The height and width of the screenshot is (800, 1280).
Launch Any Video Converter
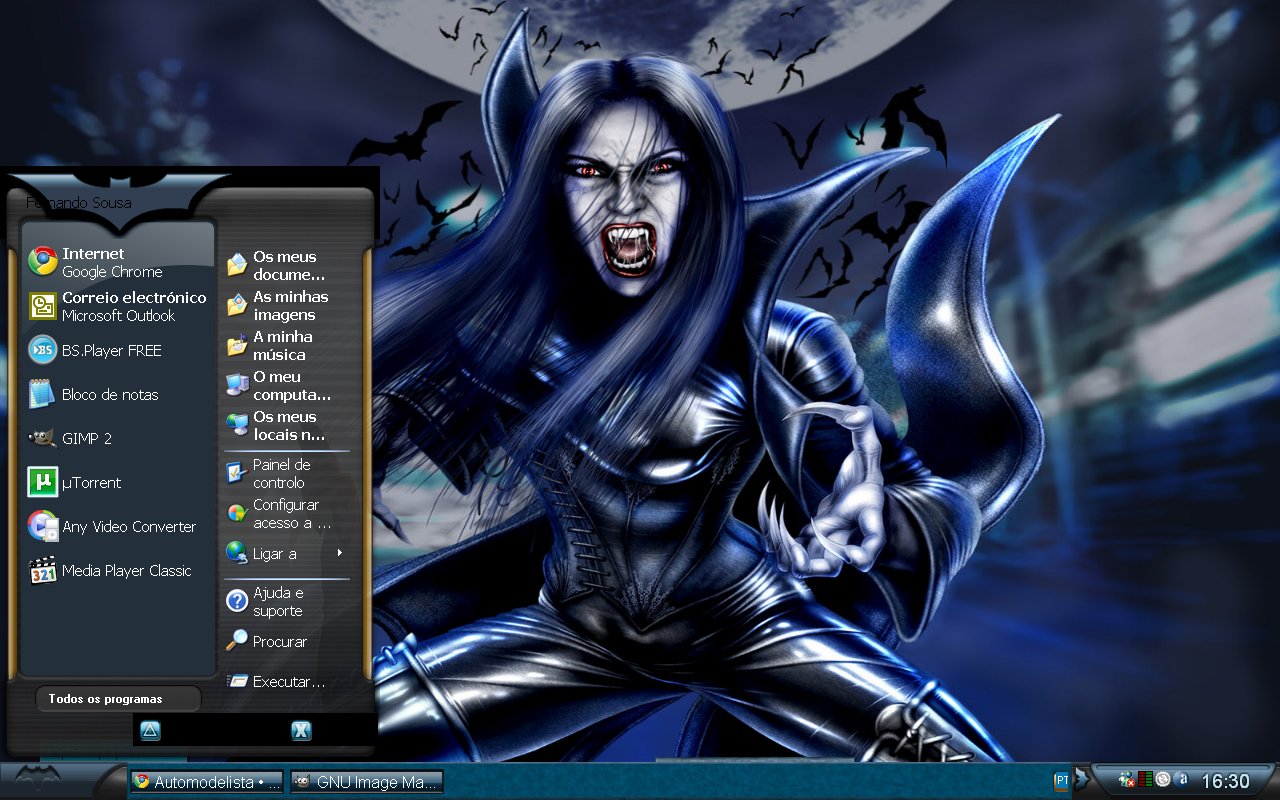click(x=117, y=526)
